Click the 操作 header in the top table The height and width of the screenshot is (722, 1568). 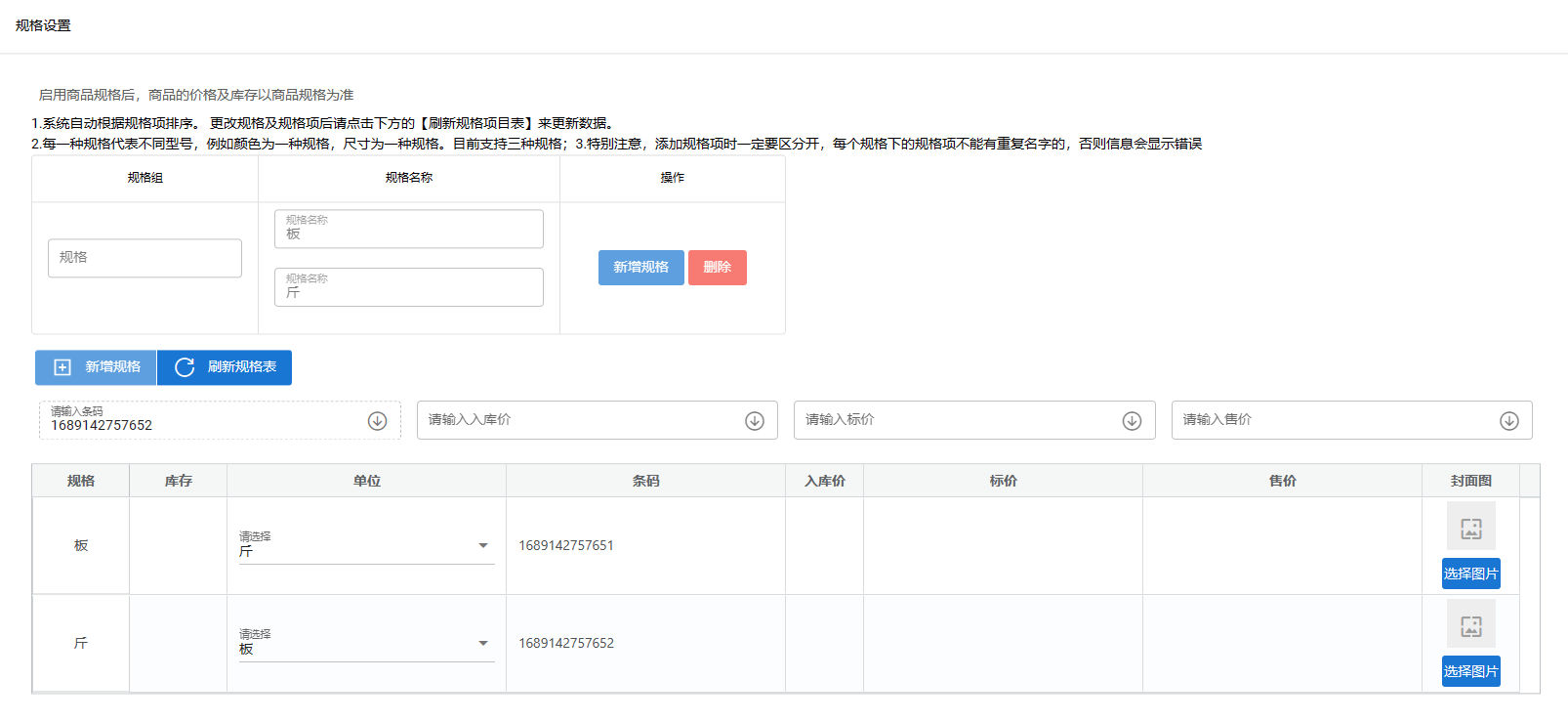673,178
